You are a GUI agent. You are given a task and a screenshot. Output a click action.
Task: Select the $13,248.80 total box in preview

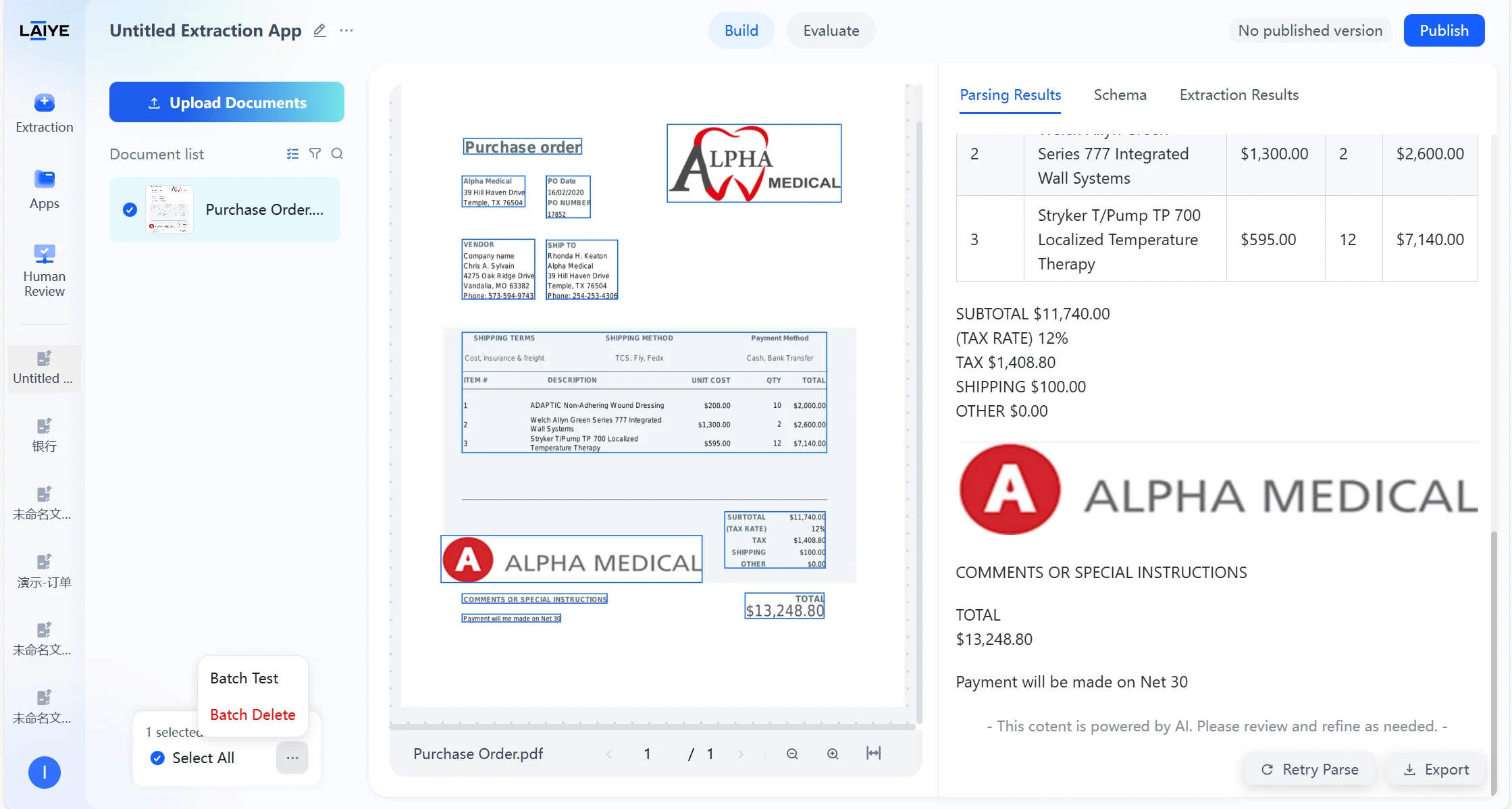click(785, 606)
